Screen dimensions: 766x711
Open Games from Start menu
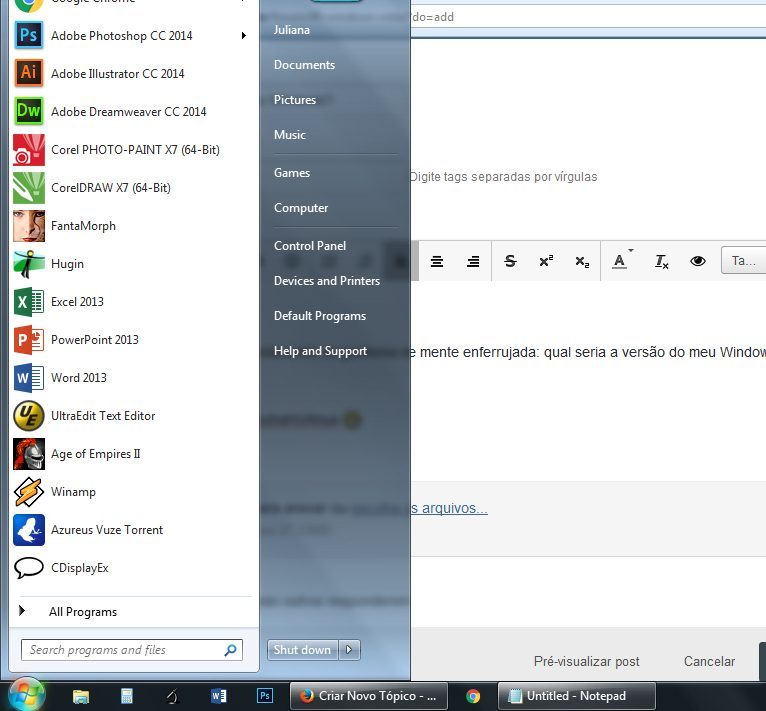(x=292, y=173)
